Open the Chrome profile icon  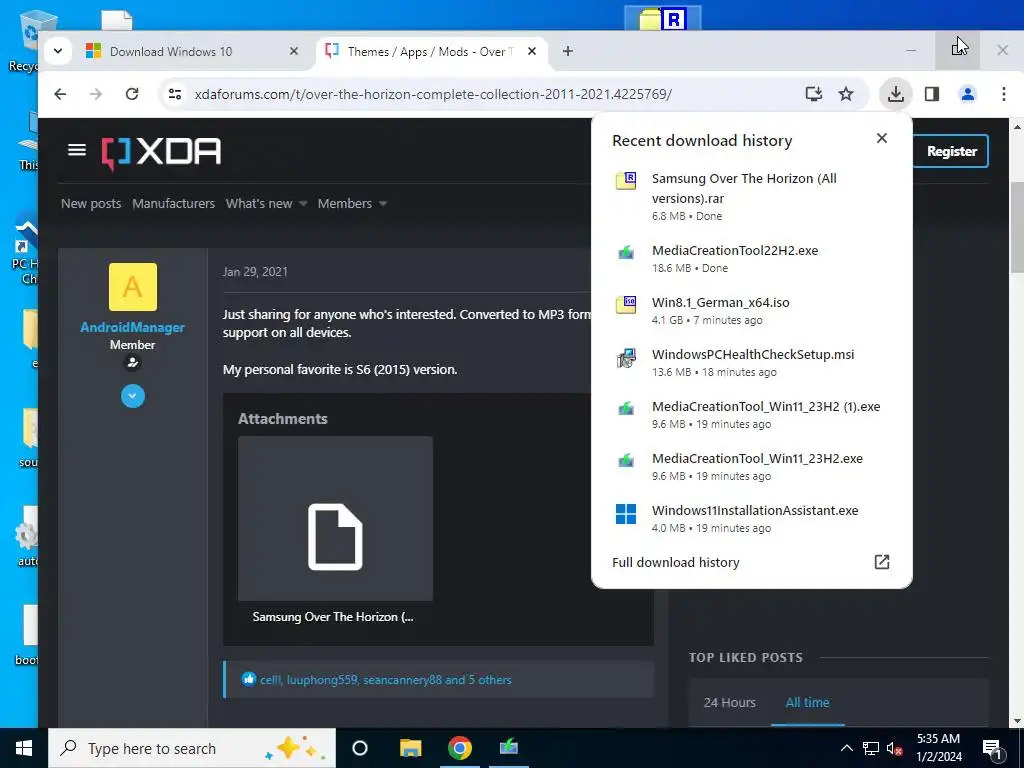(967, 94)
